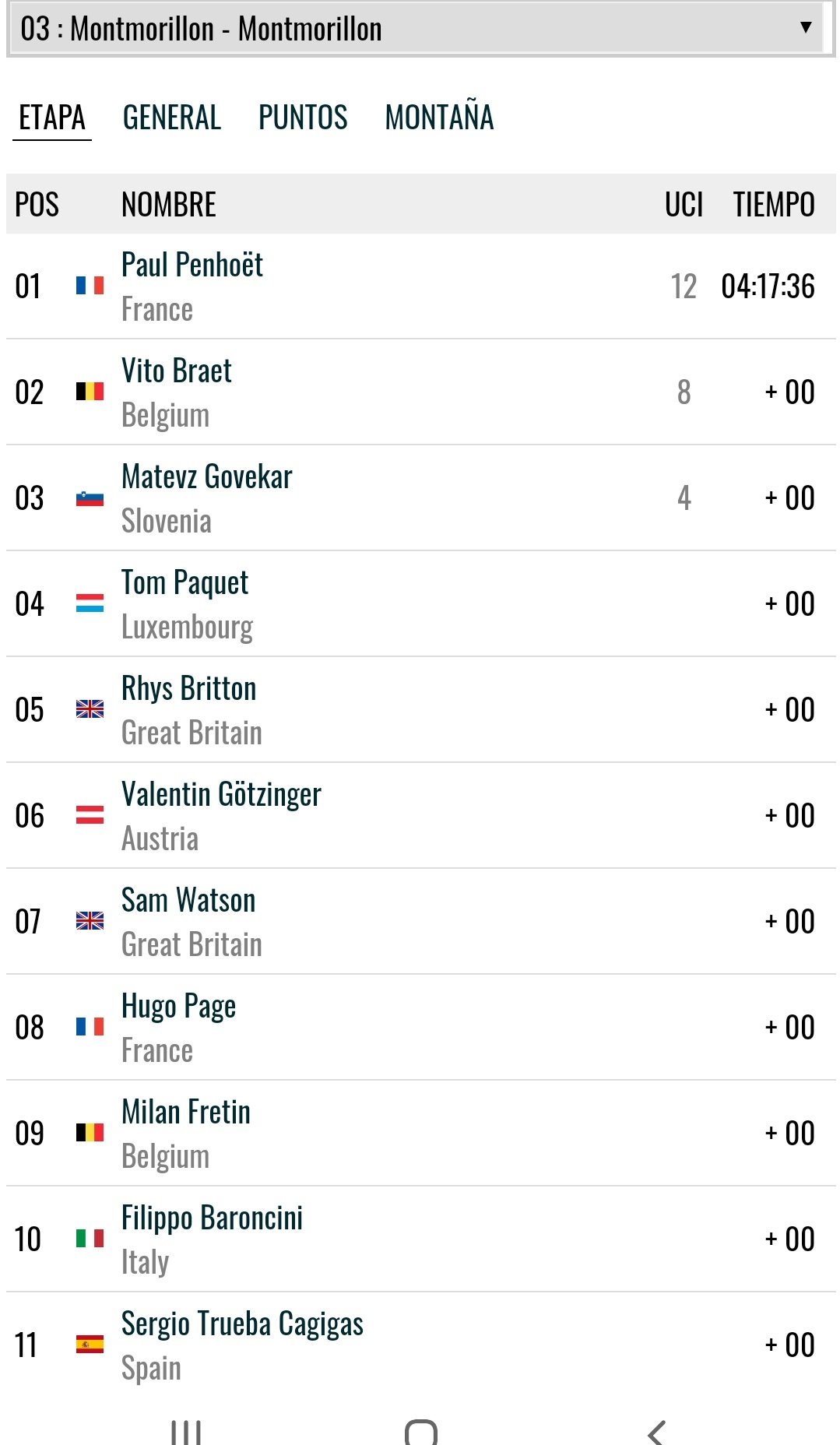Click British flag beside Rhys Britton
840x1445 pixels.
point(90,709)
